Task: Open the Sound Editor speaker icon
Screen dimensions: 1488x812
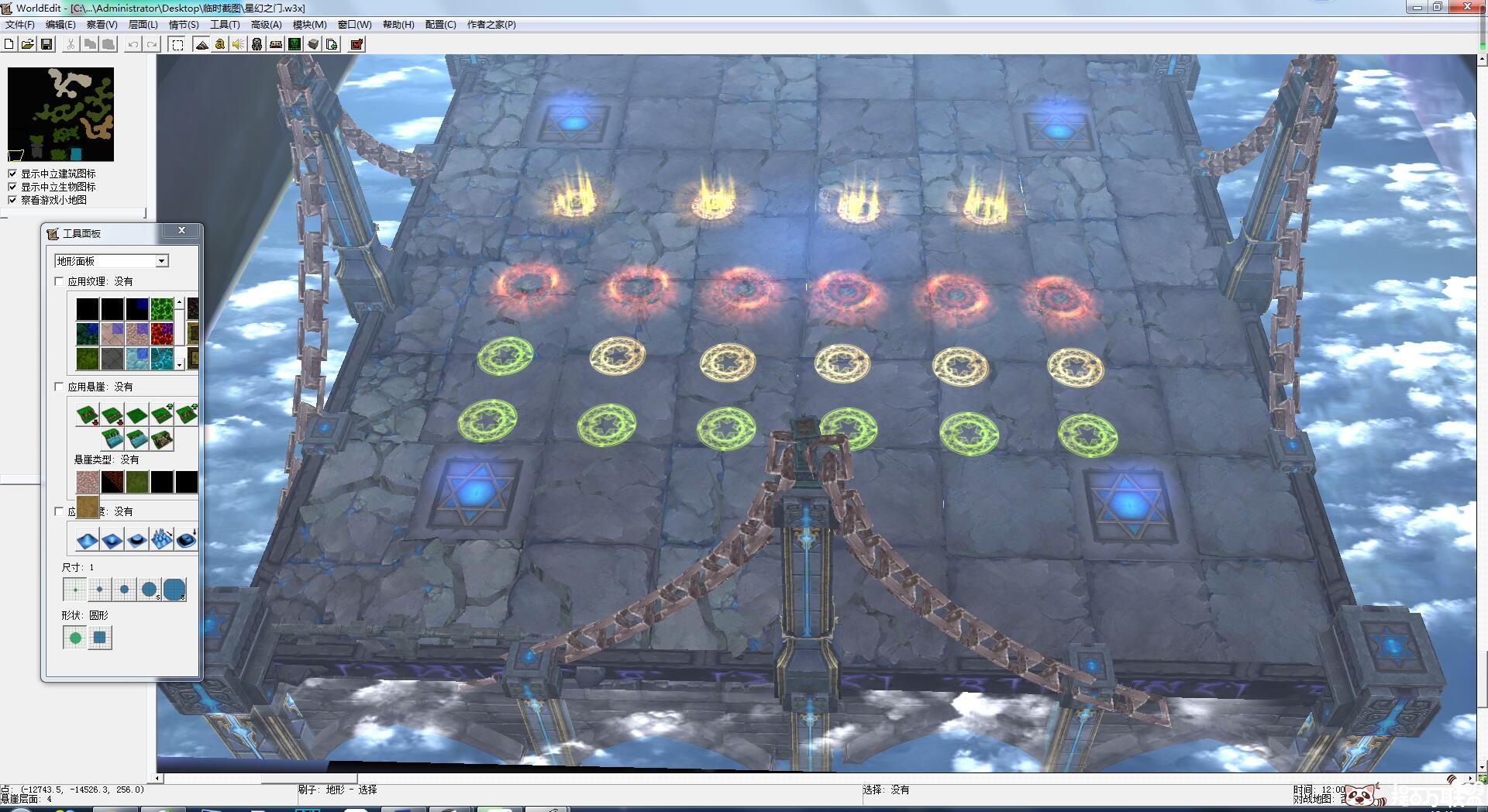Action: (238, 44)
